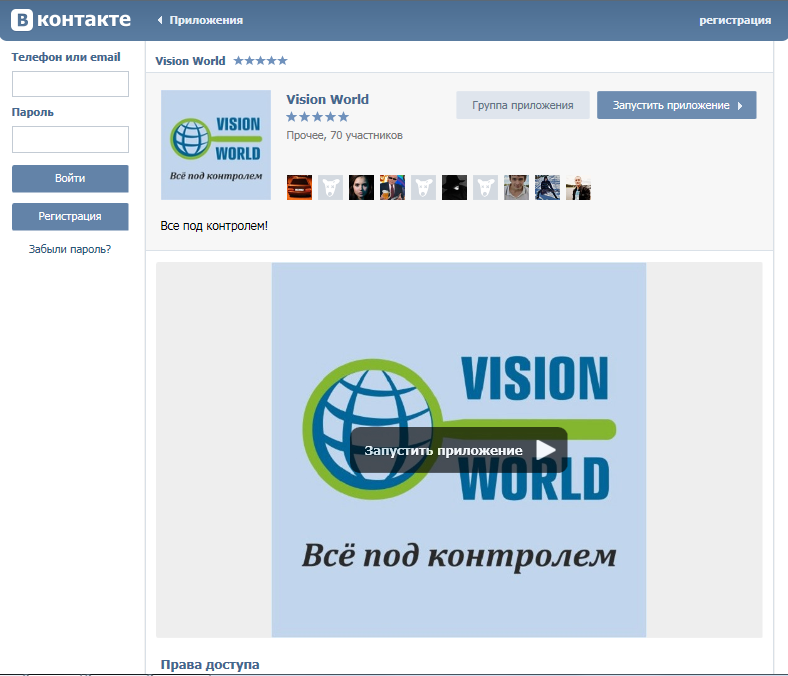Image resolution: width=788 pixels, height=676 pixels.
Task: Open the person in snow participant avatar
Action: pos(547,187)
